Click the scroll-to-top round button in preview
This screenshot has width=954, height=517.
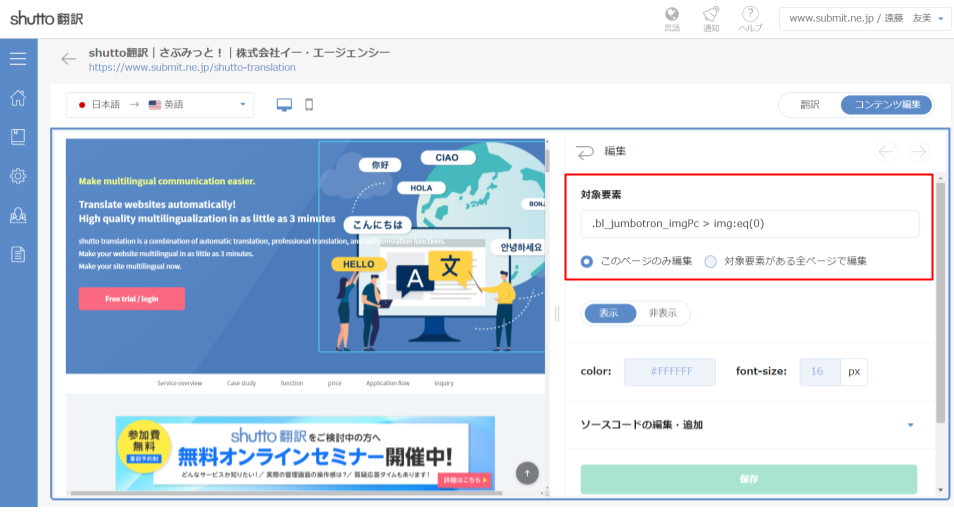[x=527, y=473]
